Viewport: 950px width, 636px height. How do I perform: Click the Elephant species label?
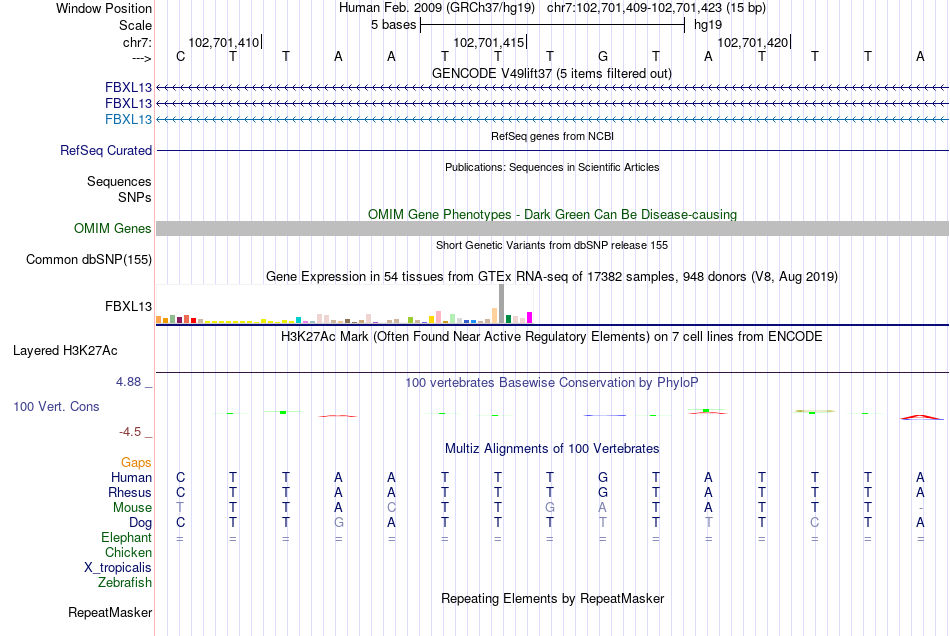click(126, 538)
